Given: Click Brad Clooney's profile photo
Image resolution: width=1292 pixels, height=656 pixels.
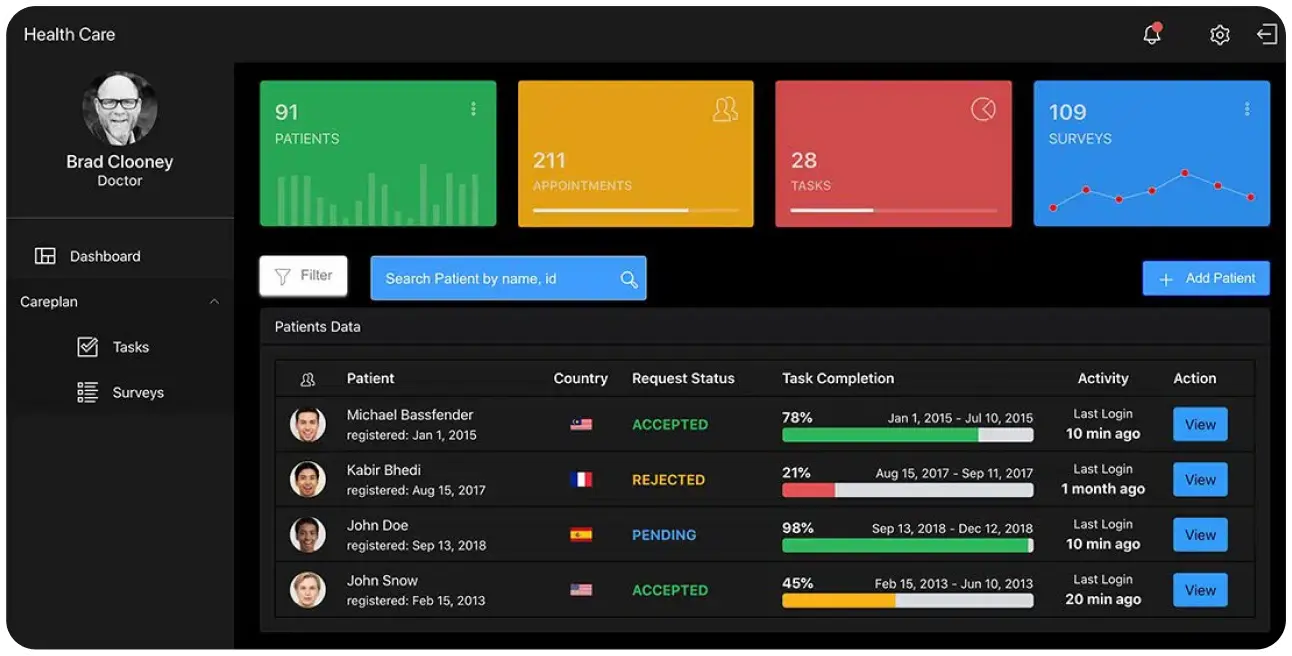Looking at the screenshot, I should point(120,108).
